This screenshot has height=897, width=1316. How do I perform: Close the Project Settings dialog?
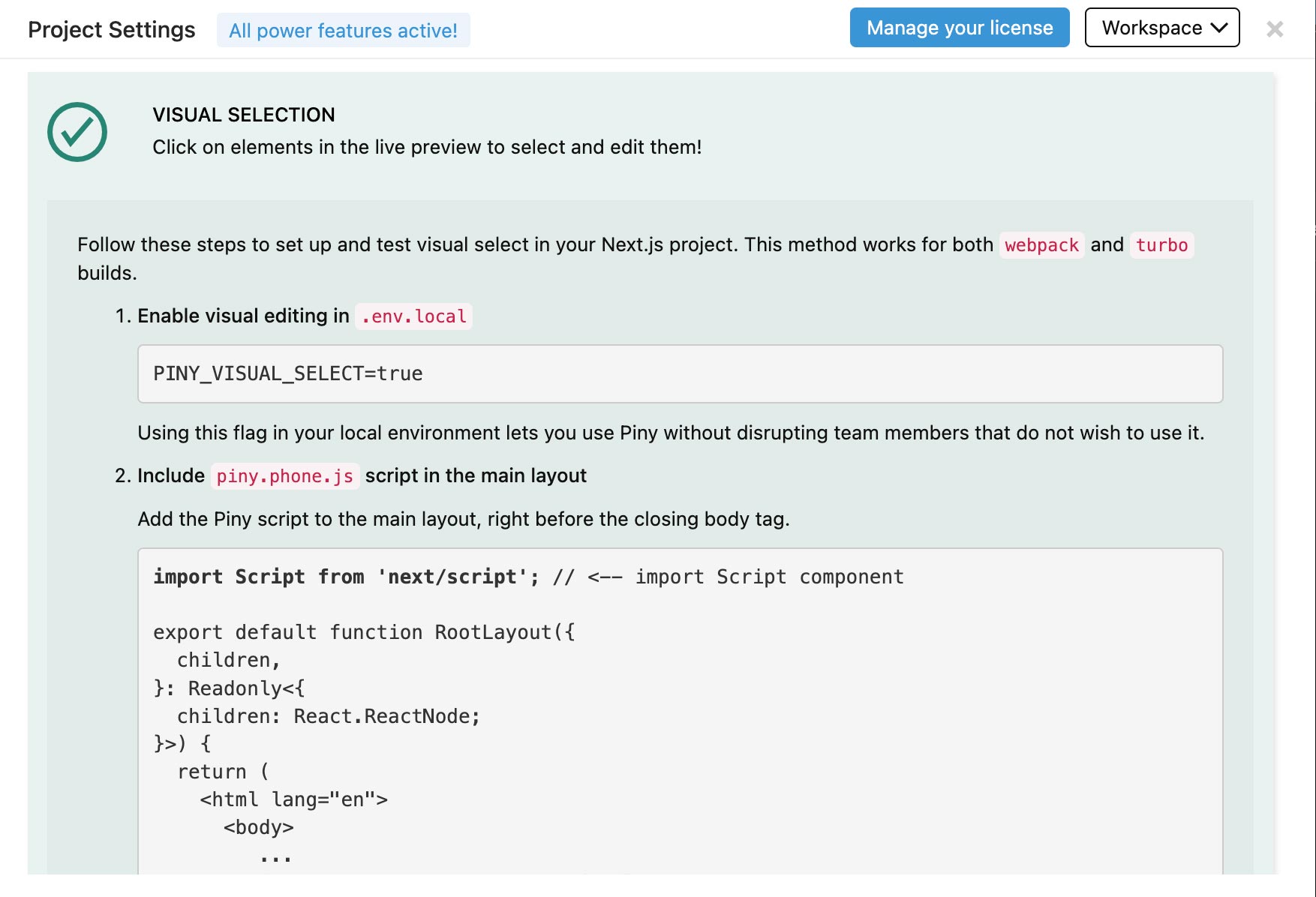click(1274, 29)
